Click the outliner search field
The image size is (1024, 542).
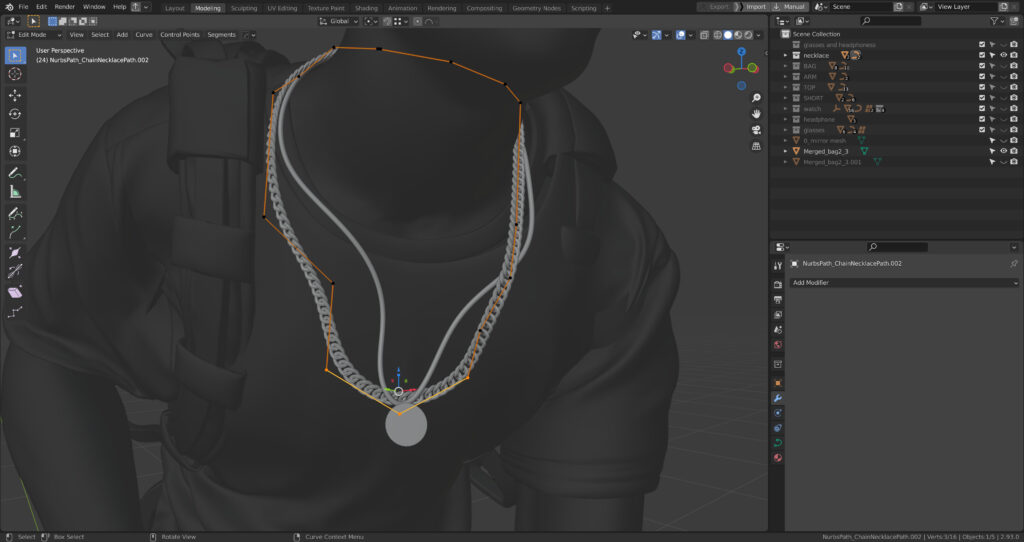pyautogui.click(x=890, y=21)
